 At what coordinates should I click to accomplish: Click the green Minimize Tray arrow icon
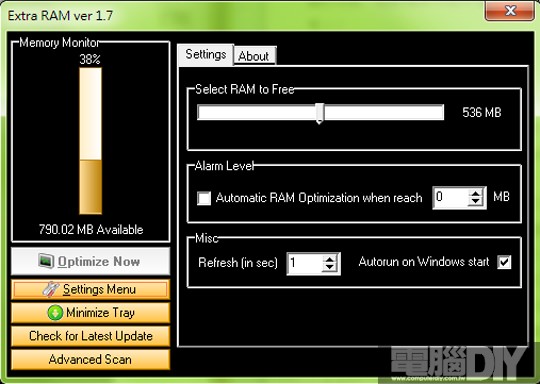(x=55, y=313)
